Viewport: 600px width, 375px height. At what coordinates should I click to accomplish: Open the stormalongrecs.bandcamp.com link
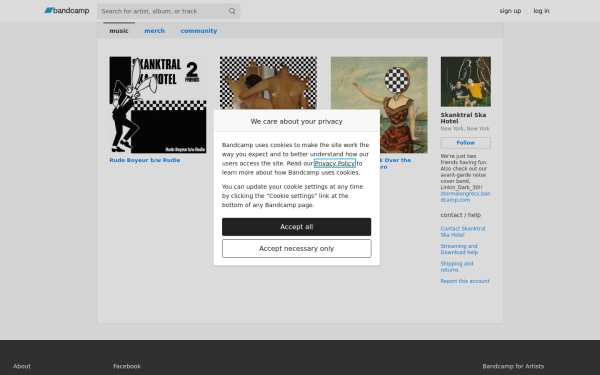coord(465,197)
